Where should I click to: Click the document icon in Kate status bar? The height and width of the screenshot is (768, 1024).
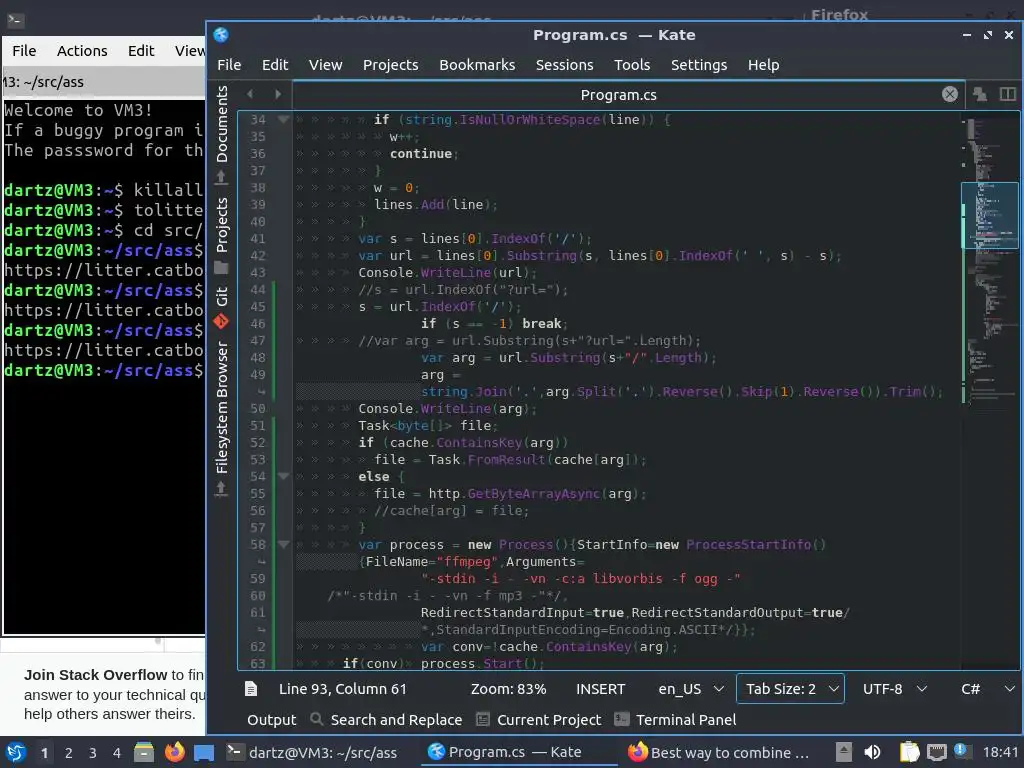[x=251, y=689]
